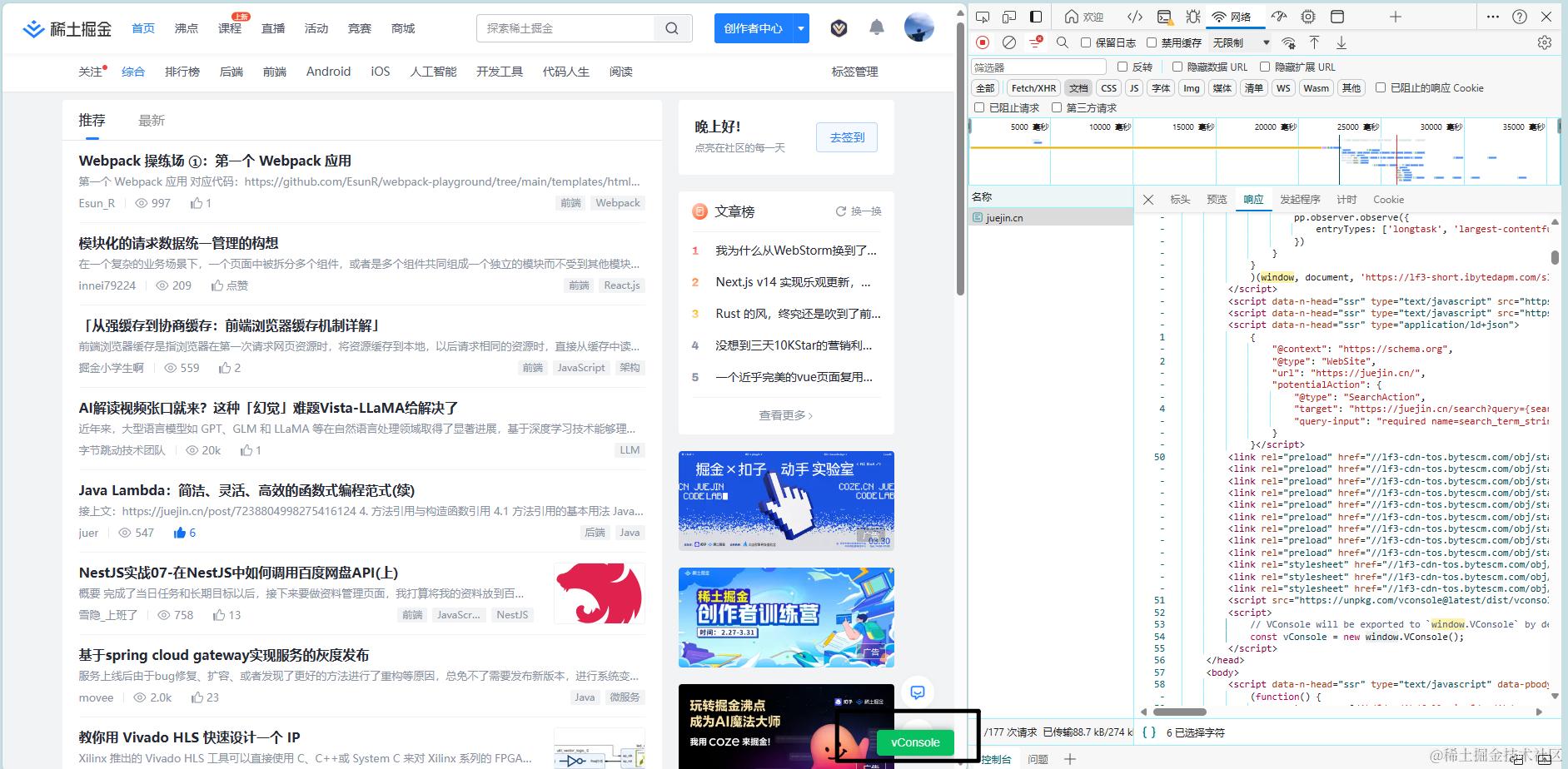
Task: Click the response horizontal scrollbar
Action: (1180, 712)
